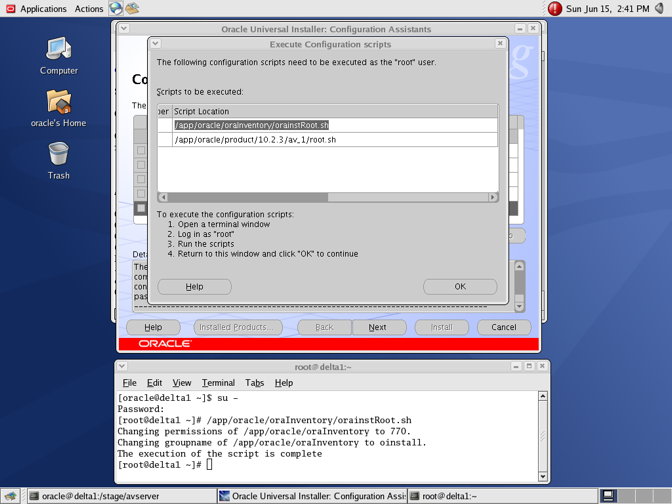Click the installer's Help button
The width and height of the screenshot is (672, 504).
click(153, 327)
